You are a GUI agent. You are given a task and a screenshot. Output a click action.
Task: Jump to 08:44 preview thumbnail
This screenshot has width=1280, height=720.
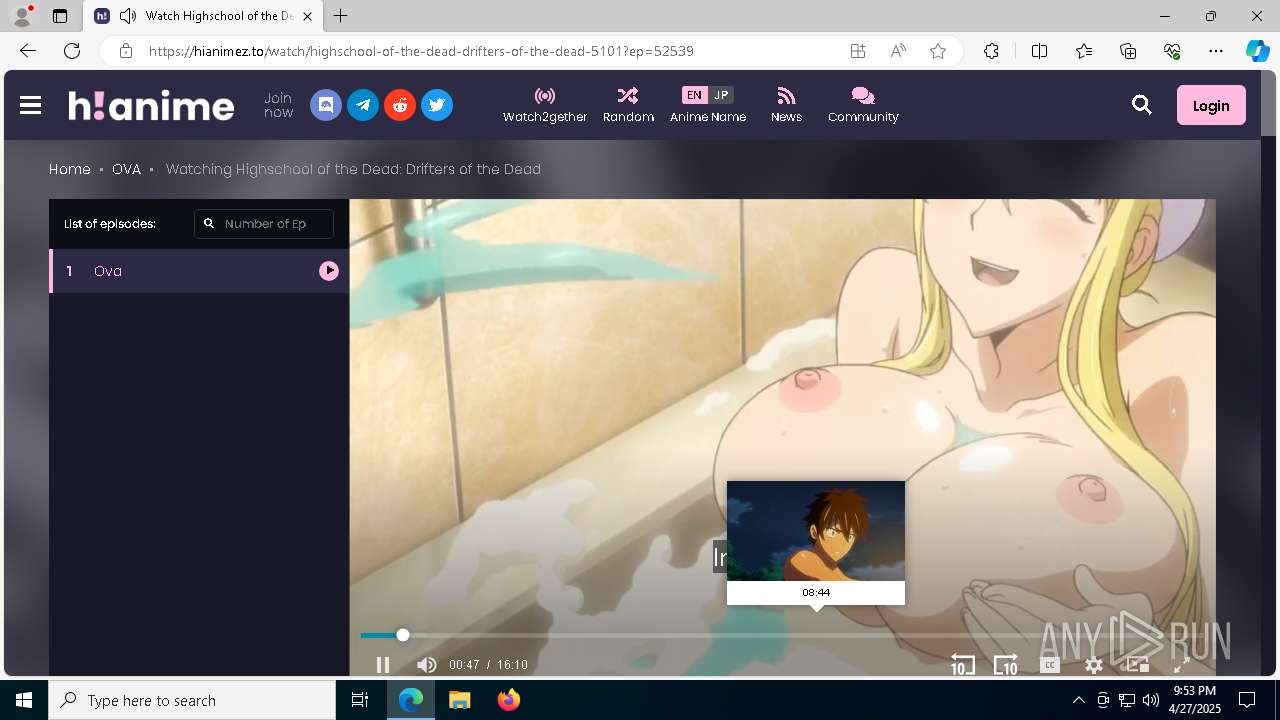click(x=816, y=542)
